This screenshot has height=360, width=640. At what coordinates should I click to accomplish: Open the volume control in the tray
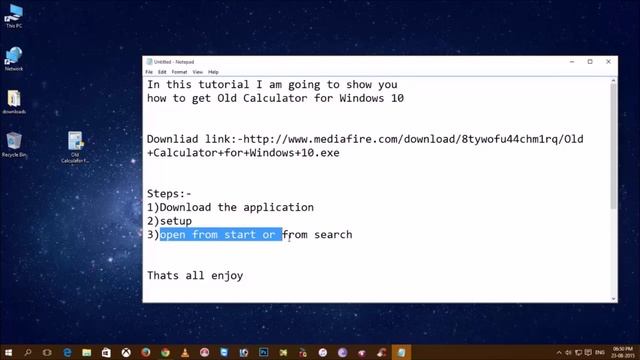point(568,353)
